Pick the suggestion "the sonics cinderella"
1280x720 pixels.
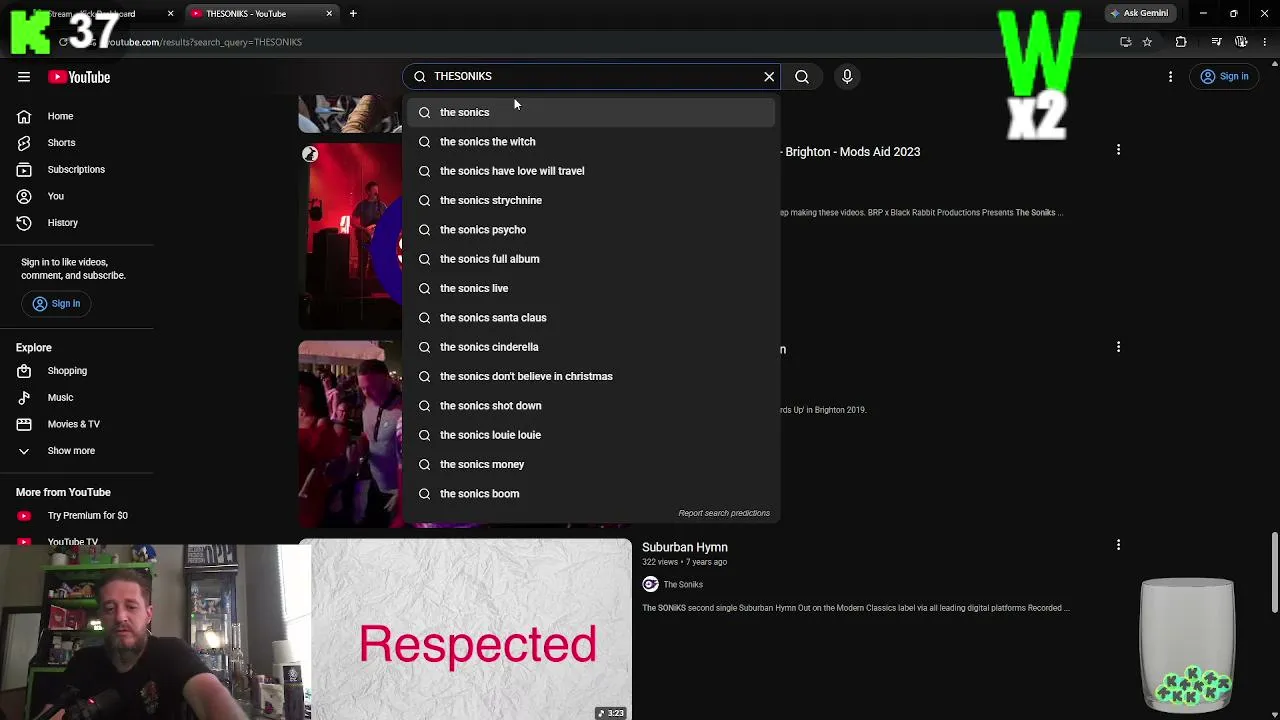[x=590, y=347]
